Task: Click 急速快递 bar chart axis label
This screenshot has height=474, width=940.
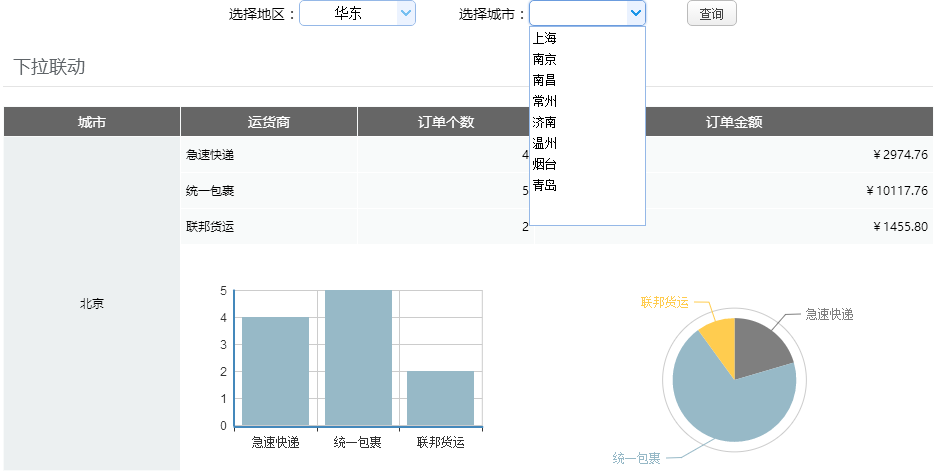Action: click(x=275, y=442)
